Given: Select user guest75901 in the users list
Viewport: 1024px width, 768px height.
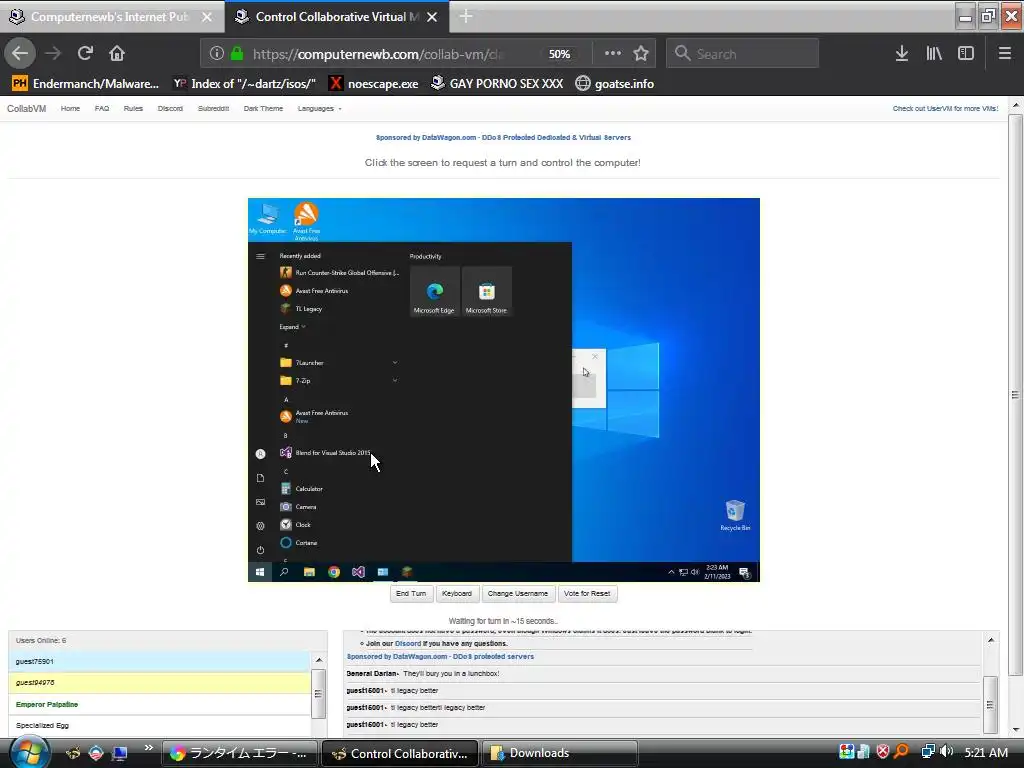Looking at the screenshot, I should (159, 662).
